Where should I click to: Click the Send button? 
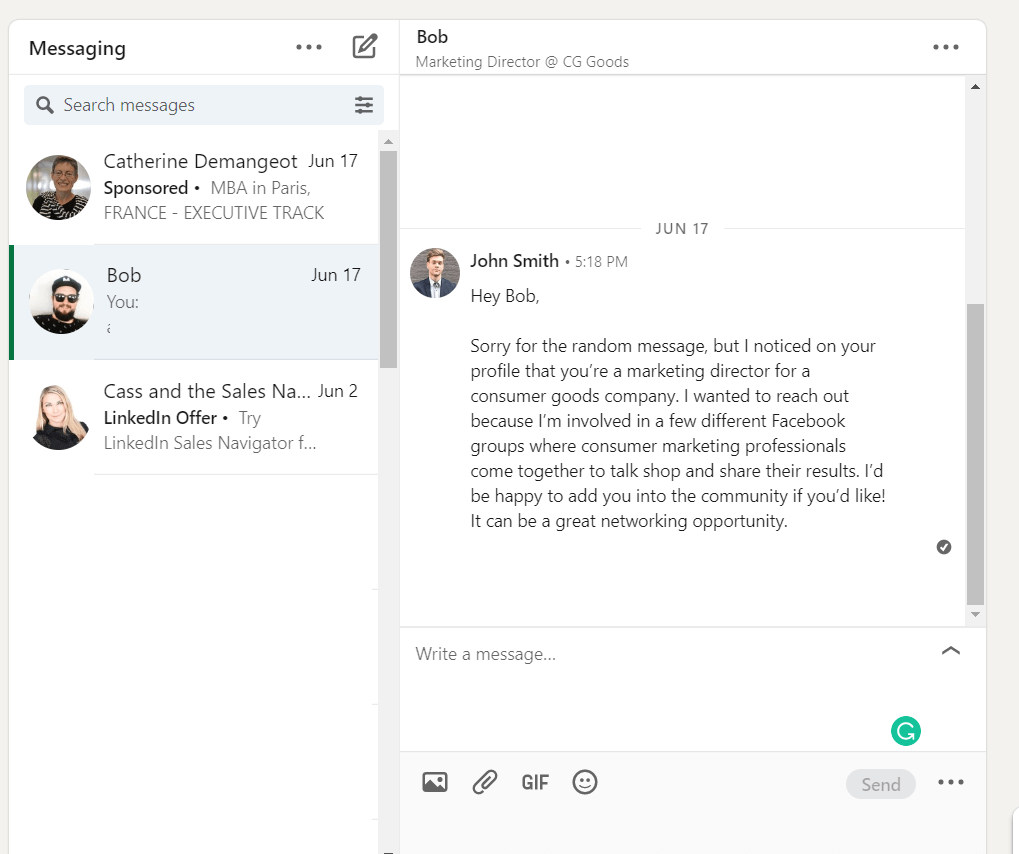pos(880,784)
